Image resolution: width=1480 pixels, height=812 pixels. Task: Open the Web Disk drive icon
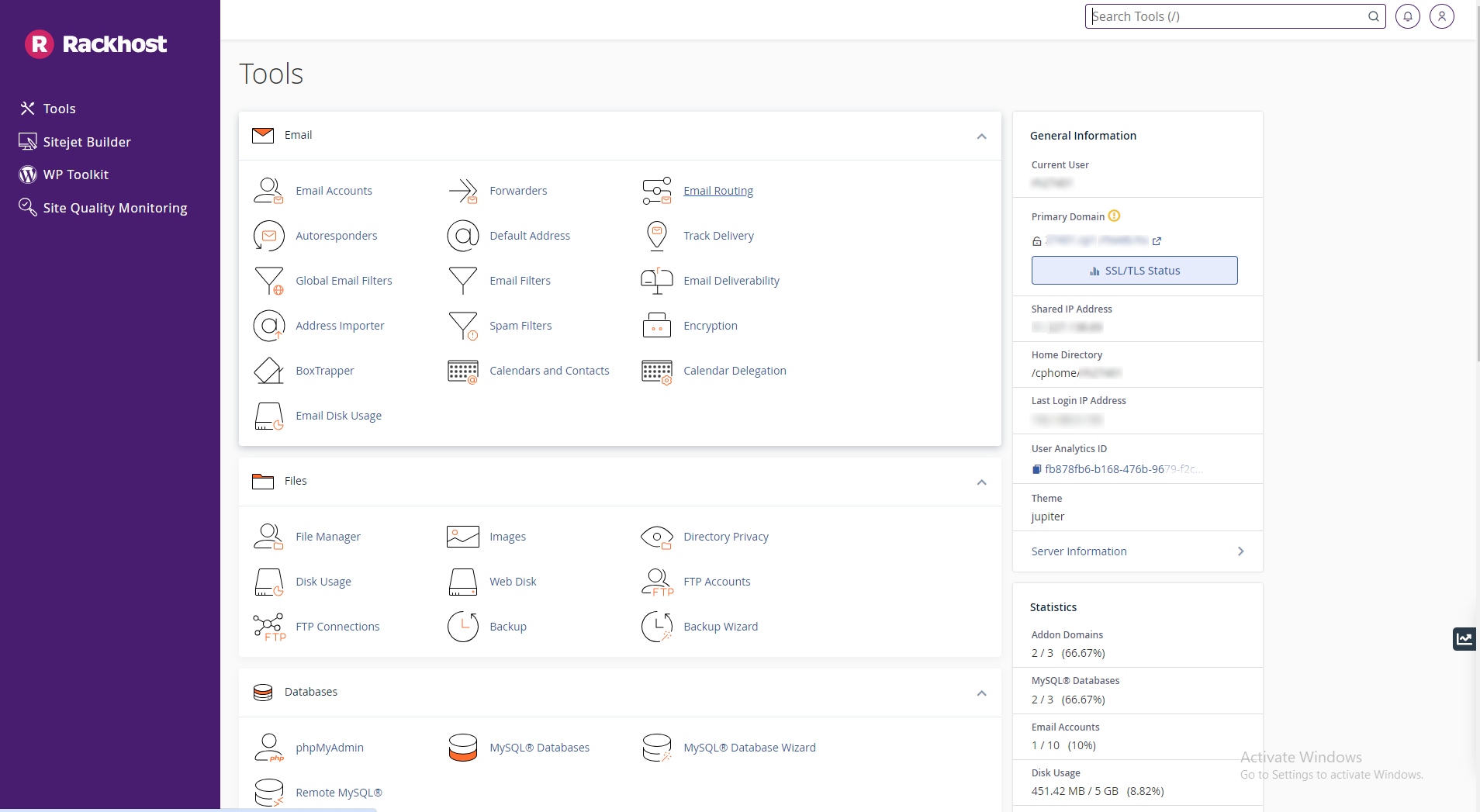463,582
